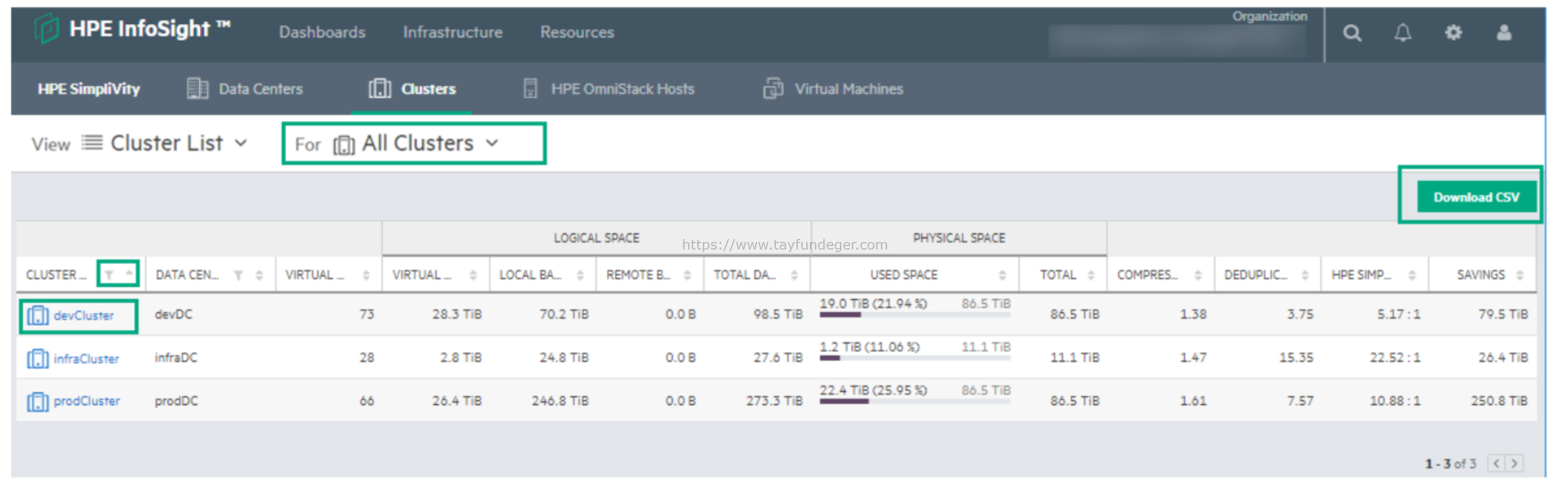Open the prodCluster link

pyautogui.click(x=87, y=401)
